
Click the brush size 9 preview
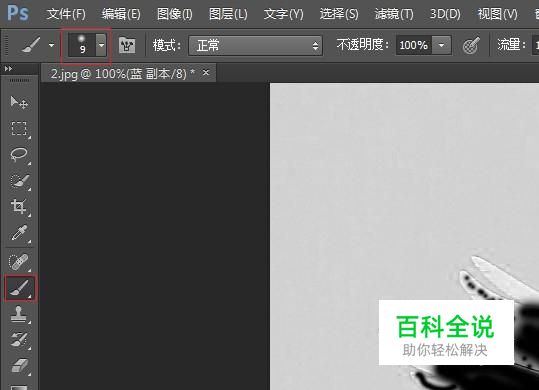pos(82,45)
